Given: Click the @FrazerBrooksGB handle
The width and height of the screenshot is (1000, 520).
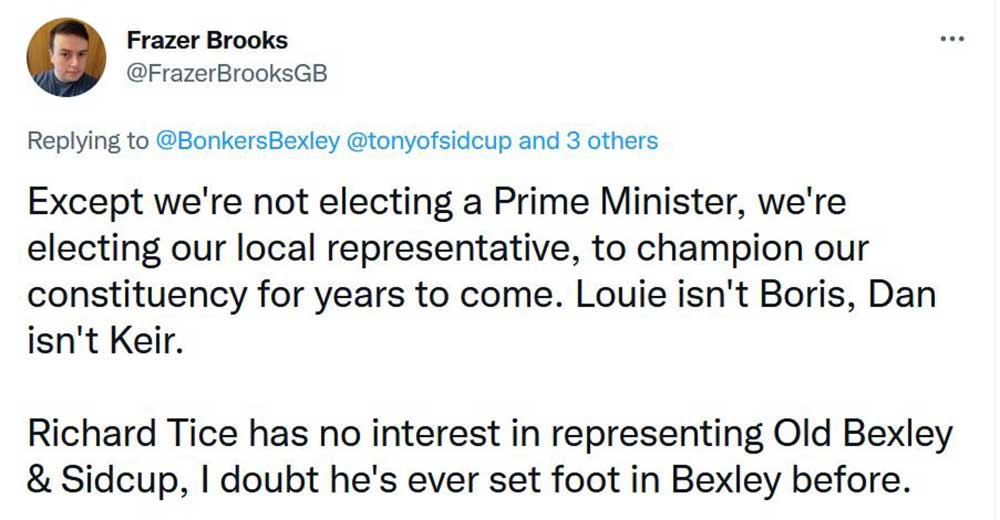Looking at the screenshot, I should click(227, 74).
